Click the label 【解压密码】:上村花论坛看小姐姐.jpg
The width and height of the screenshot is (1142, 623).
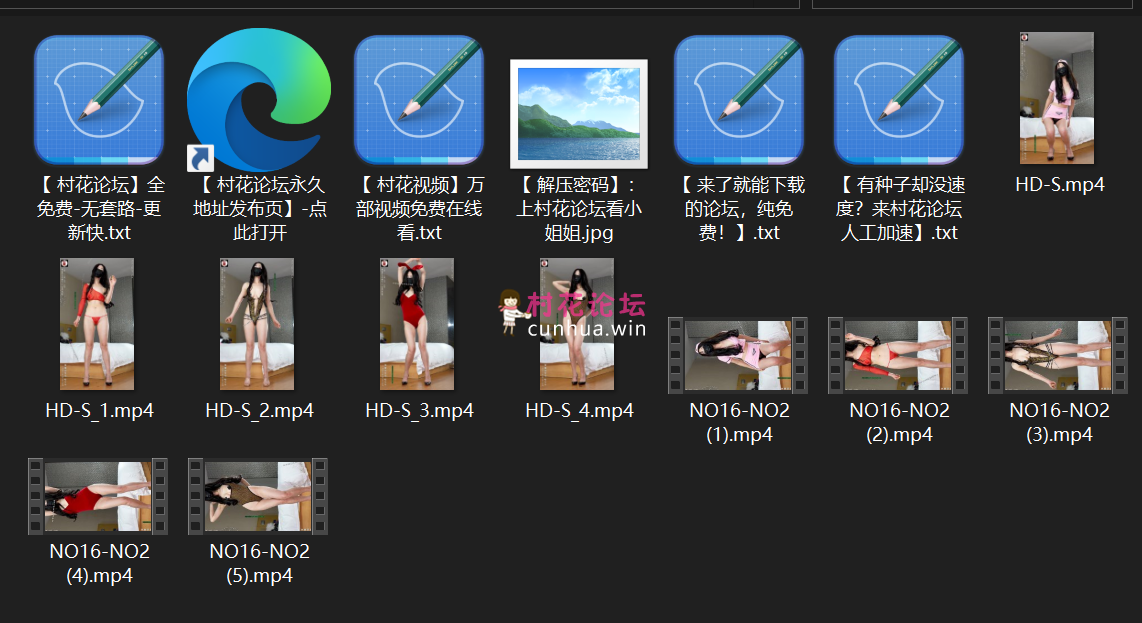tap(579, 208)
